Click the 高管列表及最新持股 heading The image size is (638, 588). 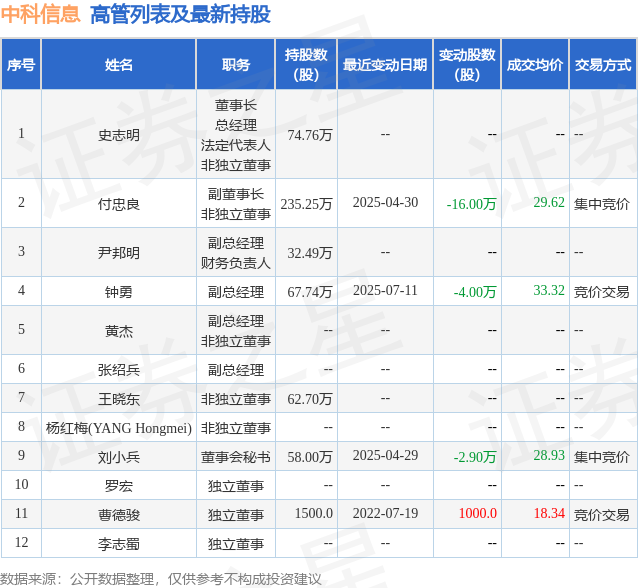click(x=180, y=14)
